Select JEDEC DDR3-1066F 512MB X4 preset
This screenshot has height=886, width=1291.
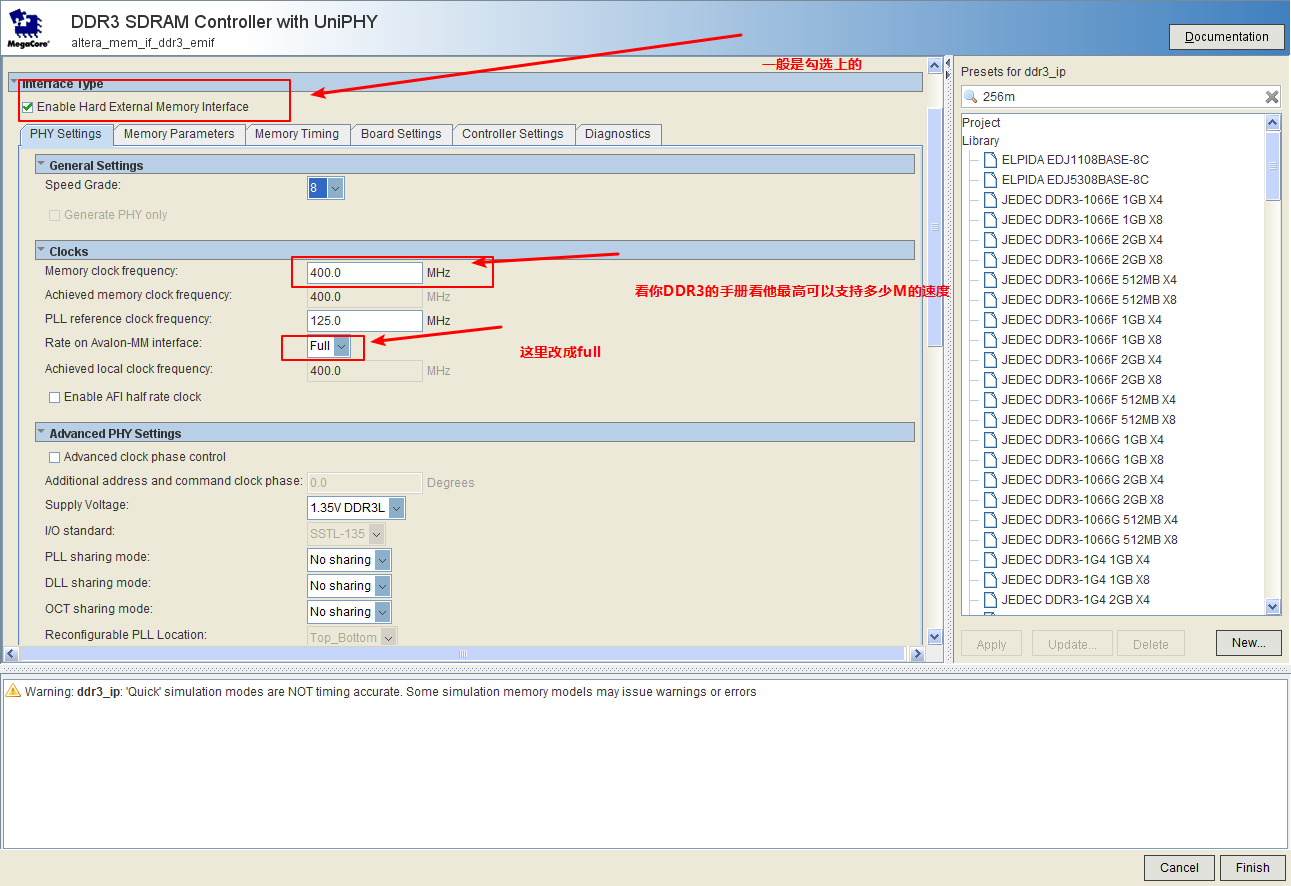click(1089, 400)
